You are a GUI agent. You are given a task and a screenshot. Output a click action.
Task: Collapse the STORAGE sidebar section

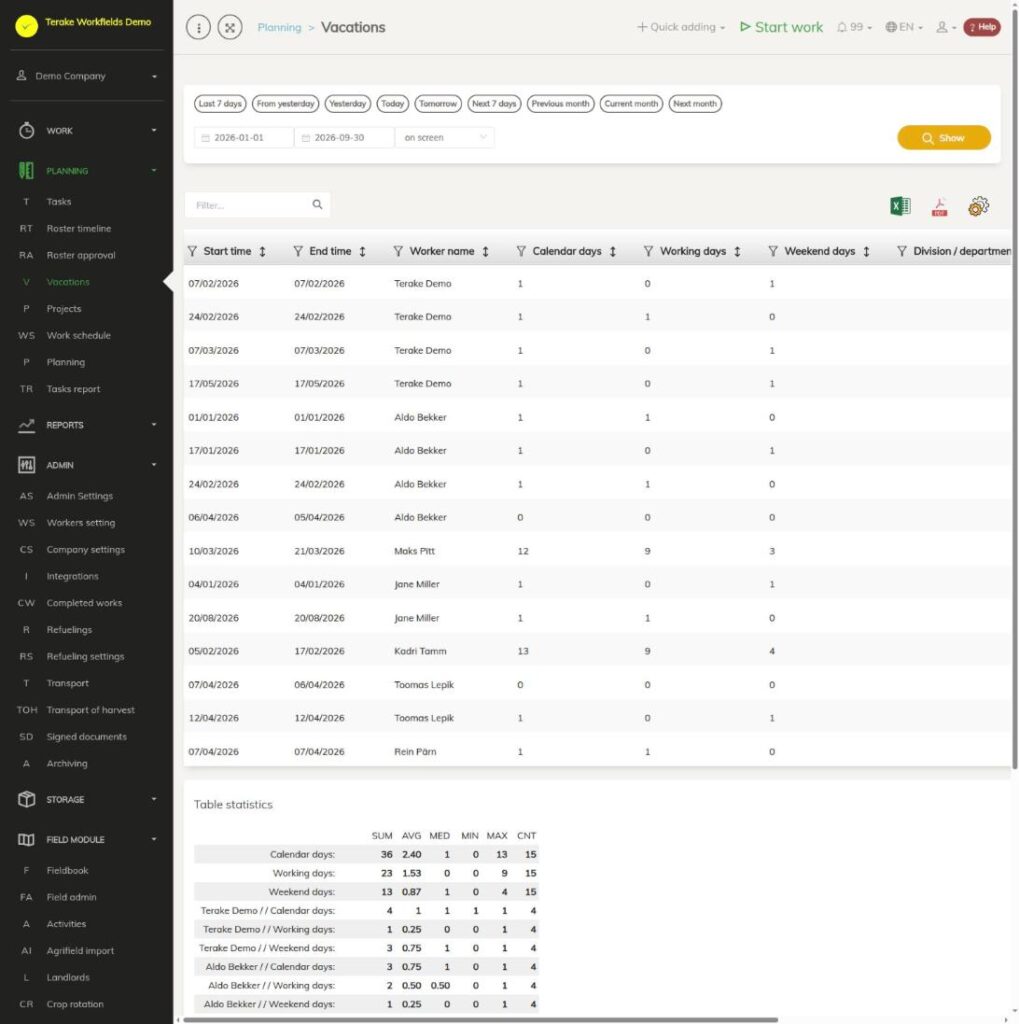coord(87,799)
